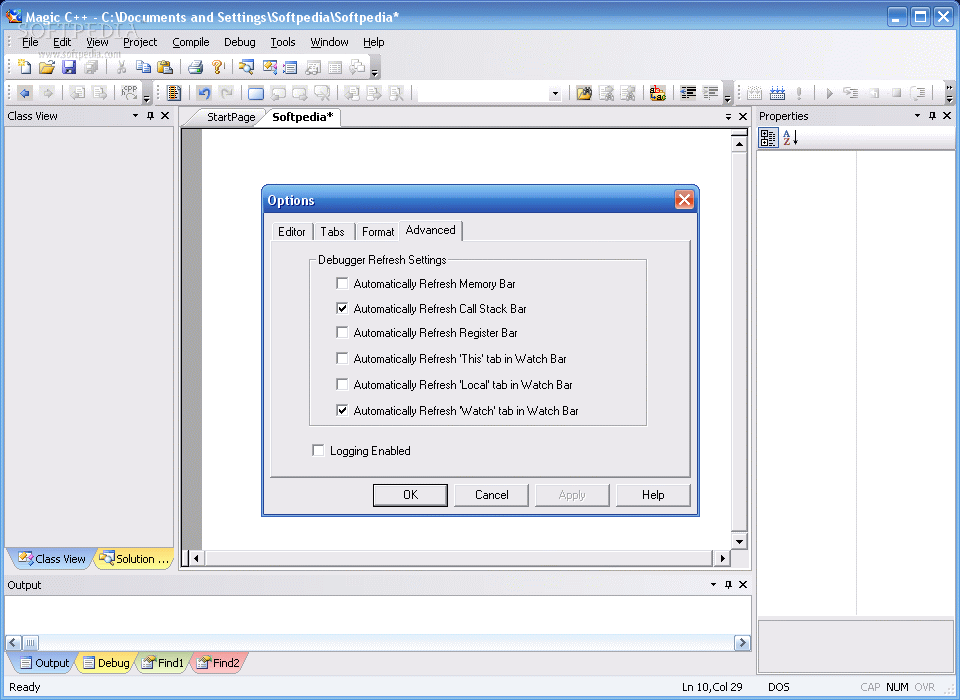Click the decrease indent toolbar icon
The height and width of the screenshot is (700, 960).
(x=688, y=93)
